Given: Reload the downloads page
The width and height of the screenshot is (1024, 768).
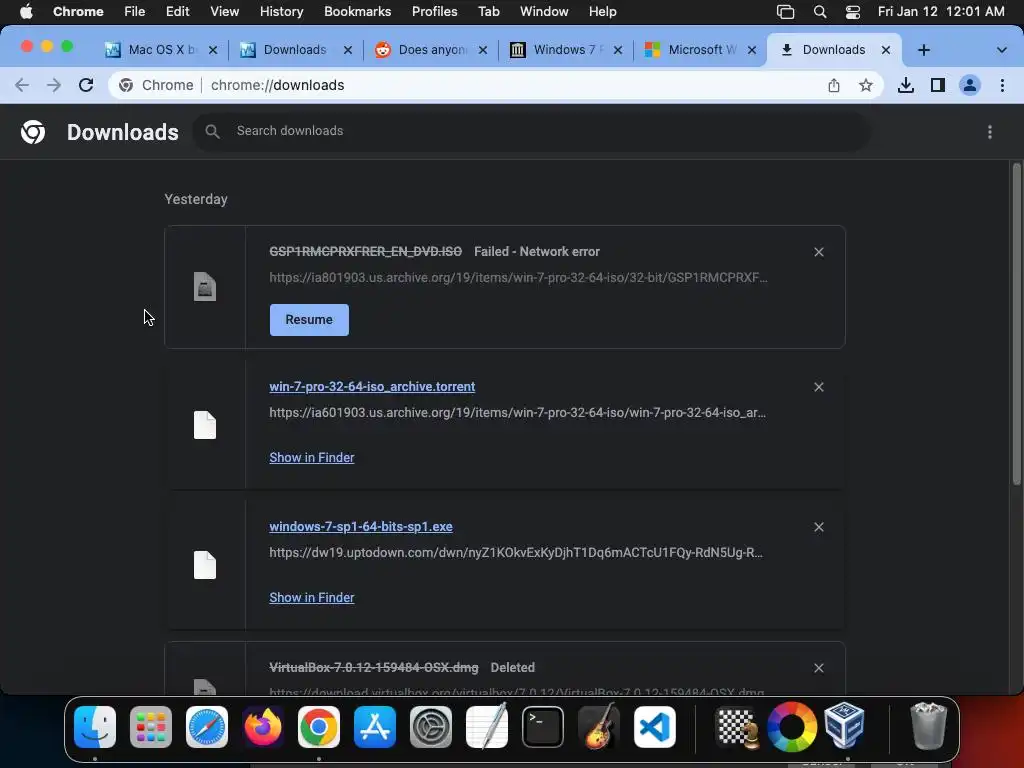Looking at the screenshot, I should coord(86,85).
